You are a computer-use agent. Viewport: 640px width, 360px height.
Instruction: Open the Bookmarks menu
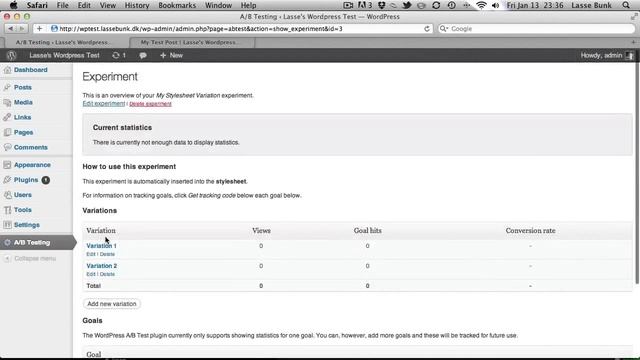click(177, 5)
